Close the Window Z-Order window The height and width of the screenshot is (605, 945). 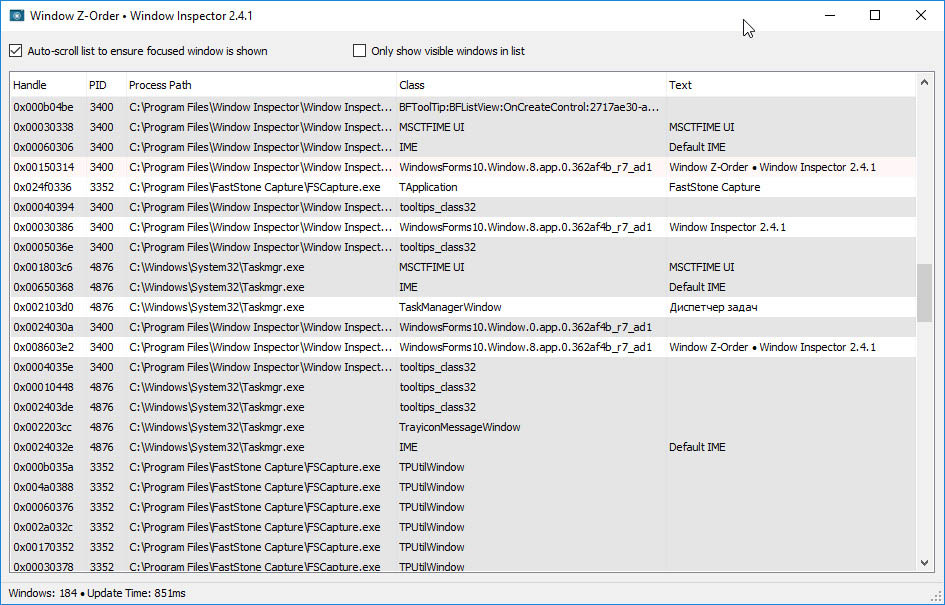[921, 16]
